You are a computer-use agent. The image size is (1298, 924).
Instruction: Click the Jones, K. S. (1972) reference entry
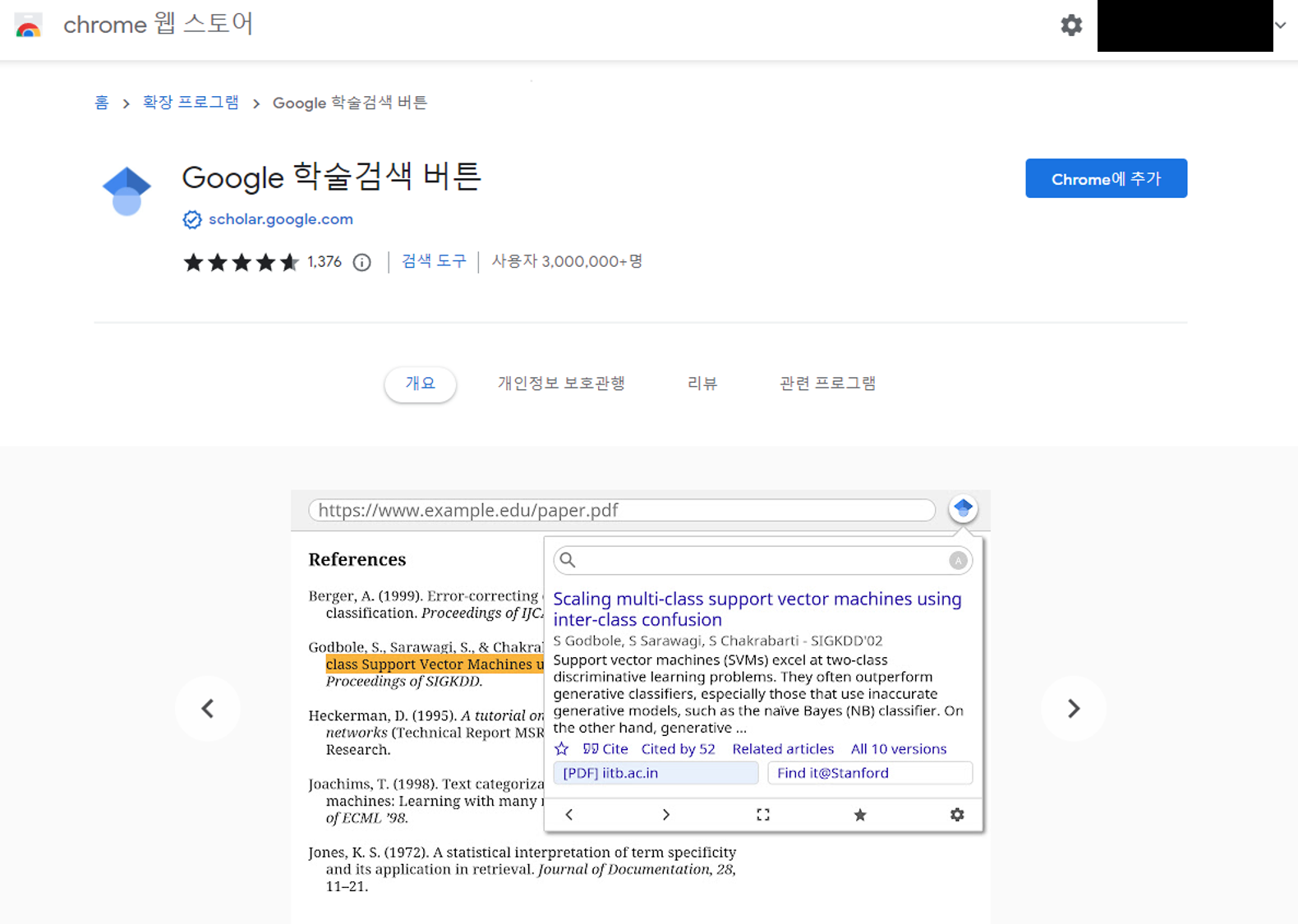pyautogui.click(x=522, y=869)
